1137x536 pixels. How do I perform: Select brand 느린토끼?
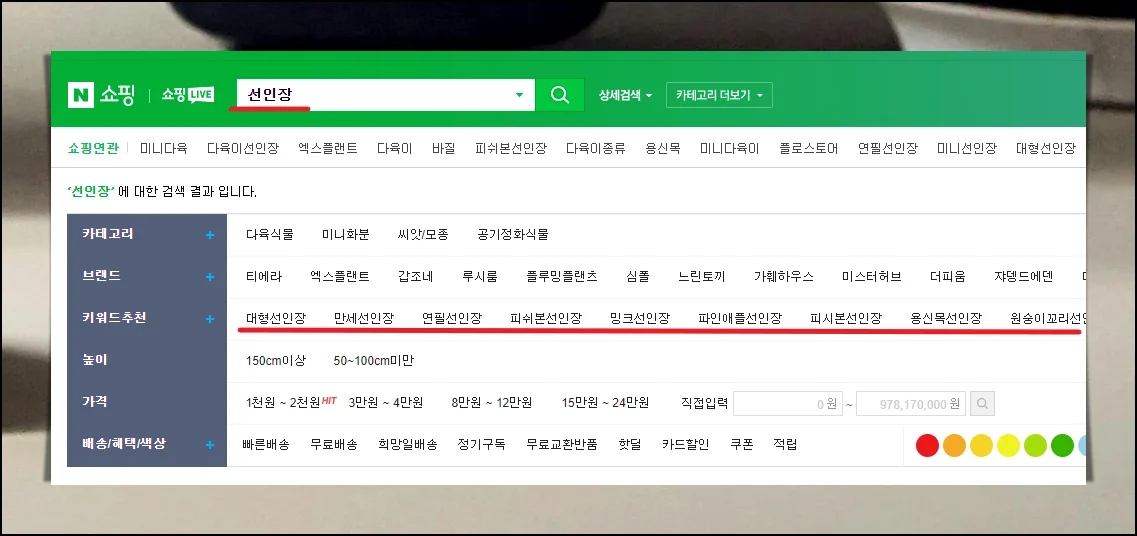coord(702,277)
